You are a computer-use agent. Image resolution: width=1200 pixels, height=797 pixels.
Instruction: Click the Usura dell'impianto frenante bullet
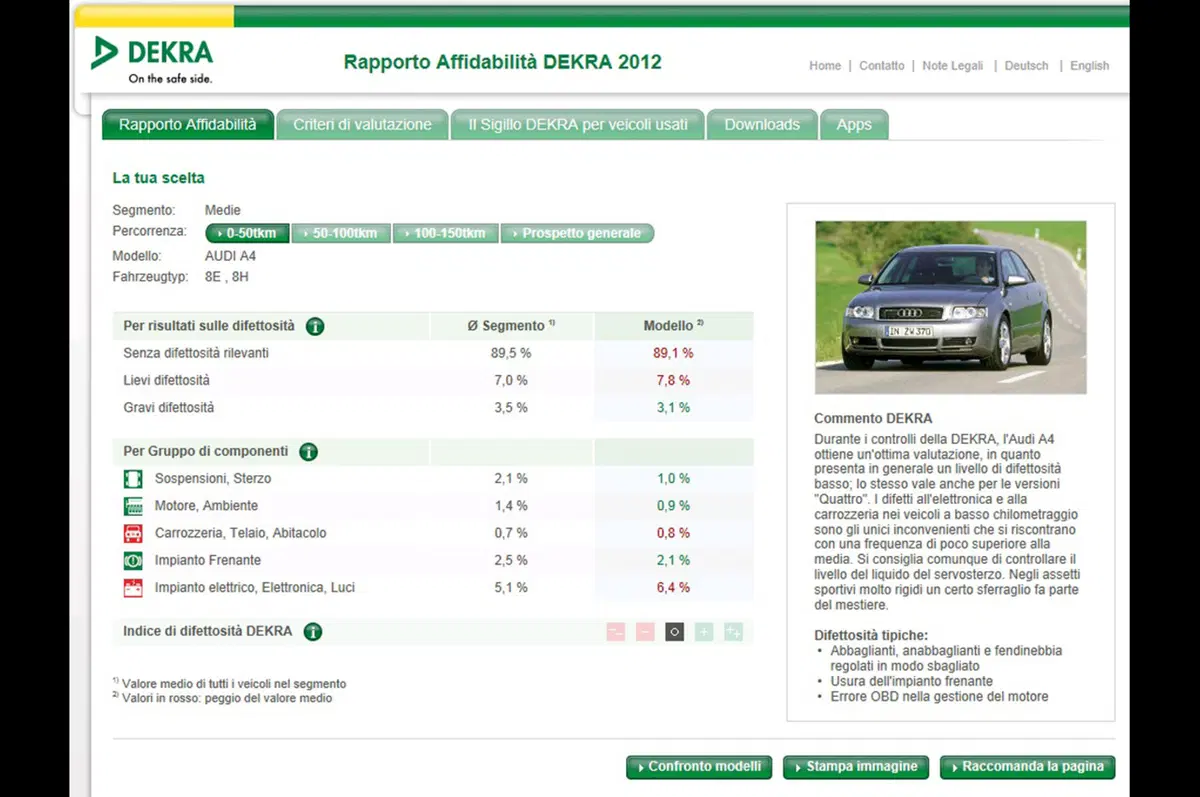tap(912, 681)
